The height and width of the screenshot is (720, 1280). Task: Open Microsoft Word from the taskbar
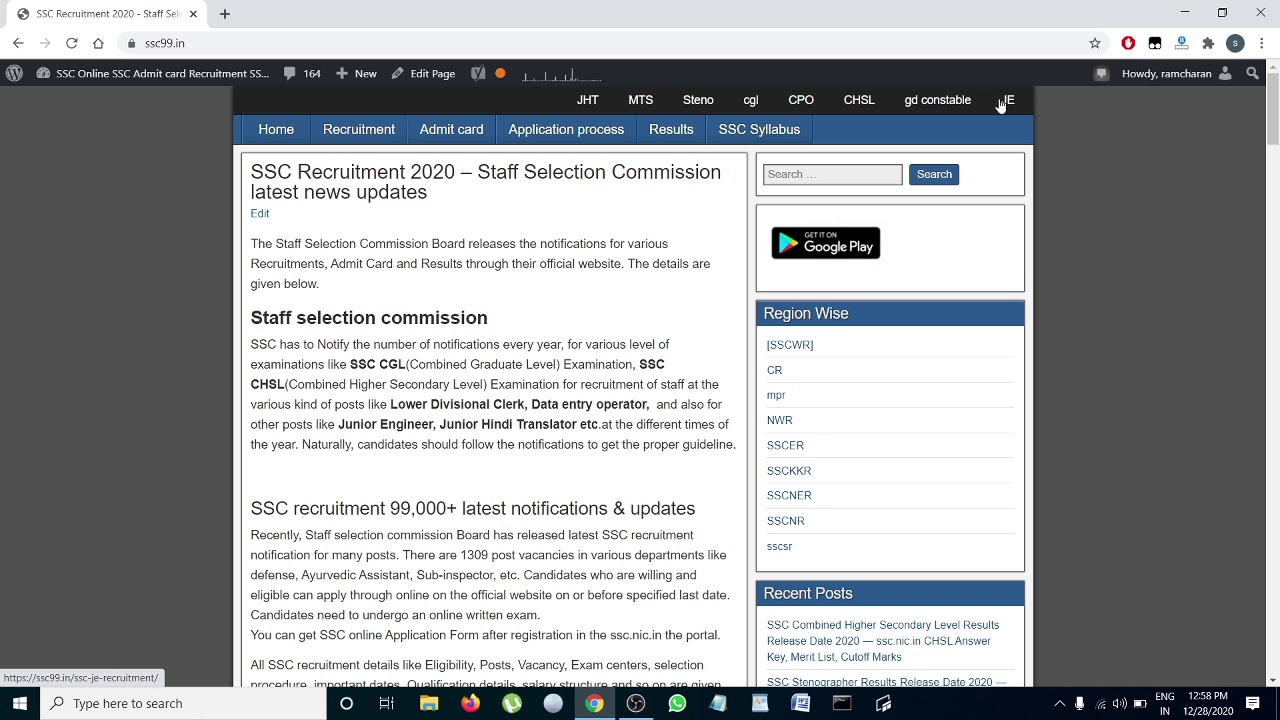(x=801, y=703)
